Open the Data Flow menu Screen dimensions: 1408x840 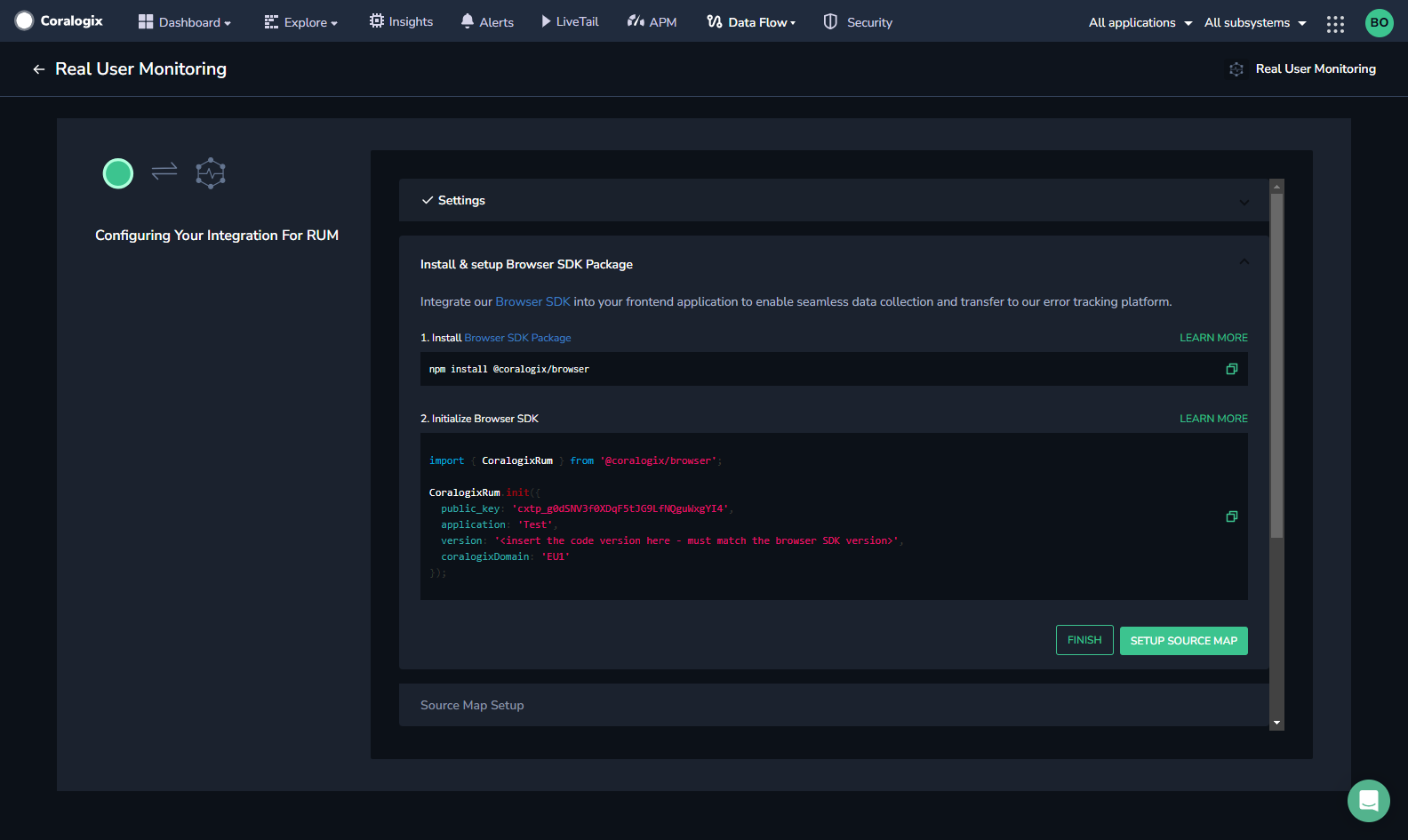(752, 21)
